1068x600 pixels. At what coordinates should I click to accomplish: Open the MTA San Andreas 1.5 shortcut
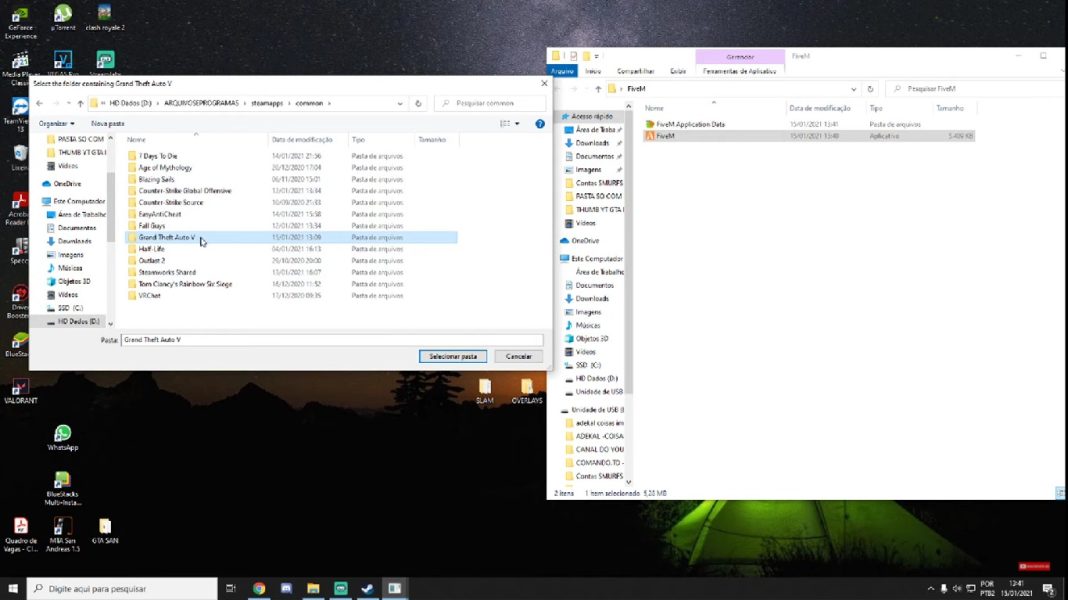pyautogui.click(x=63, y=535)
